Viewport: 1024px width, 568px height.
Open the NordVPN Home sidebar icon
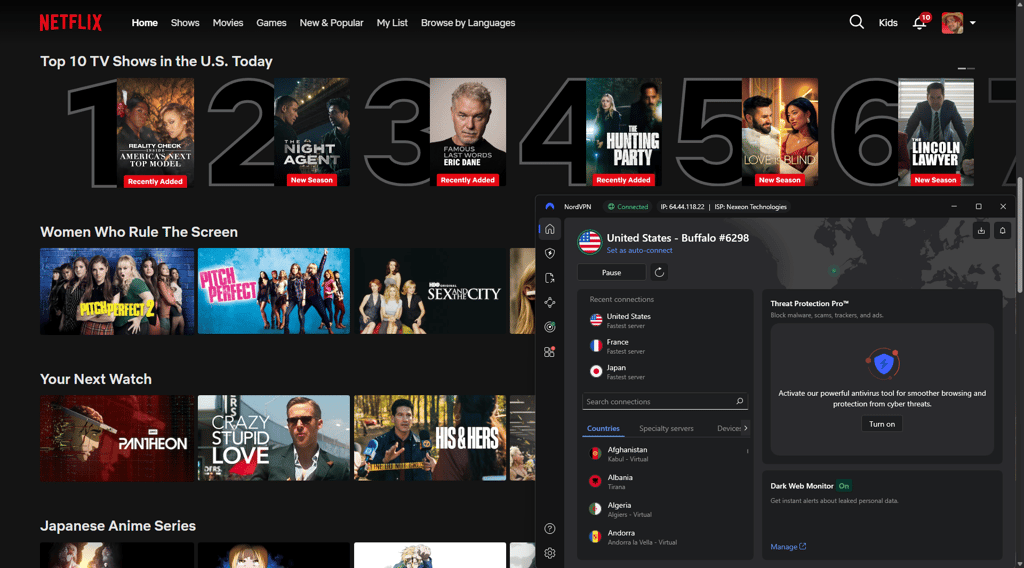coord(550,229)
